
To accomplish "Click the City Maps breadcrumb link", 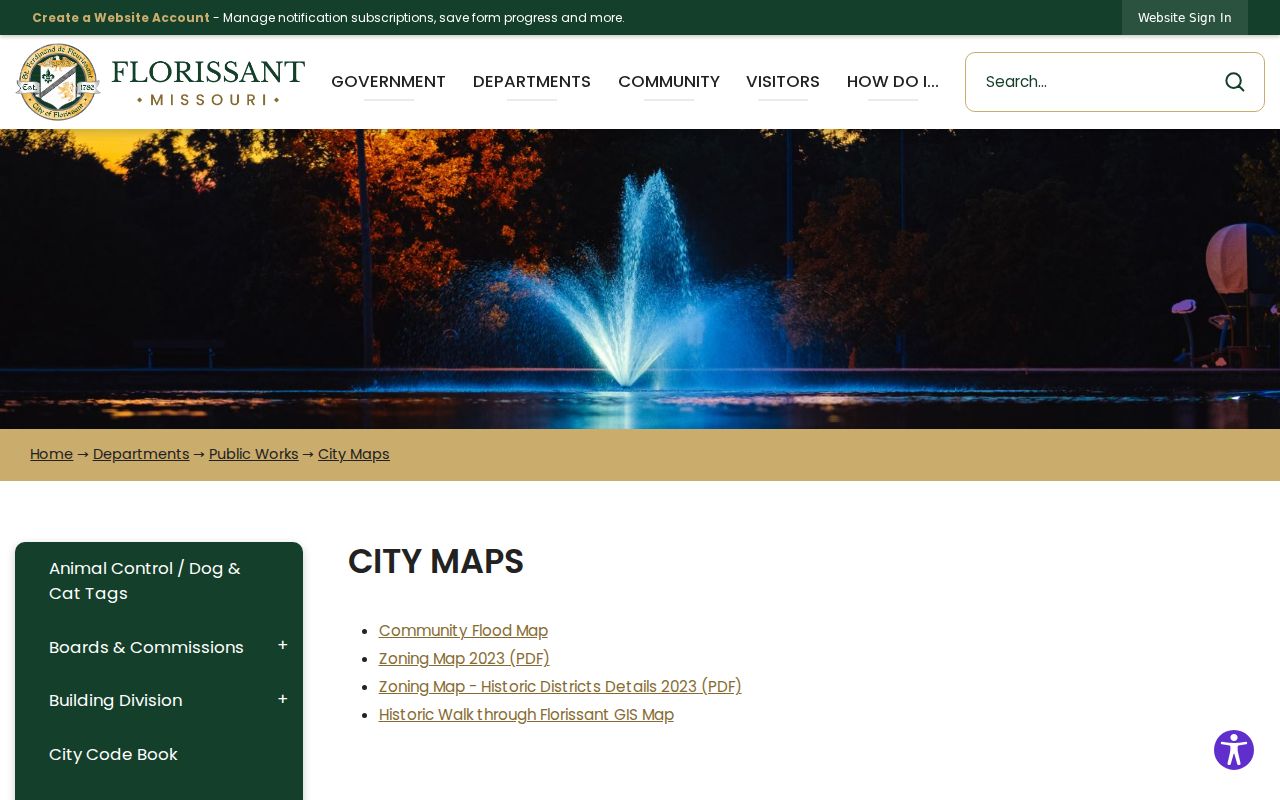I will [354, 454].
